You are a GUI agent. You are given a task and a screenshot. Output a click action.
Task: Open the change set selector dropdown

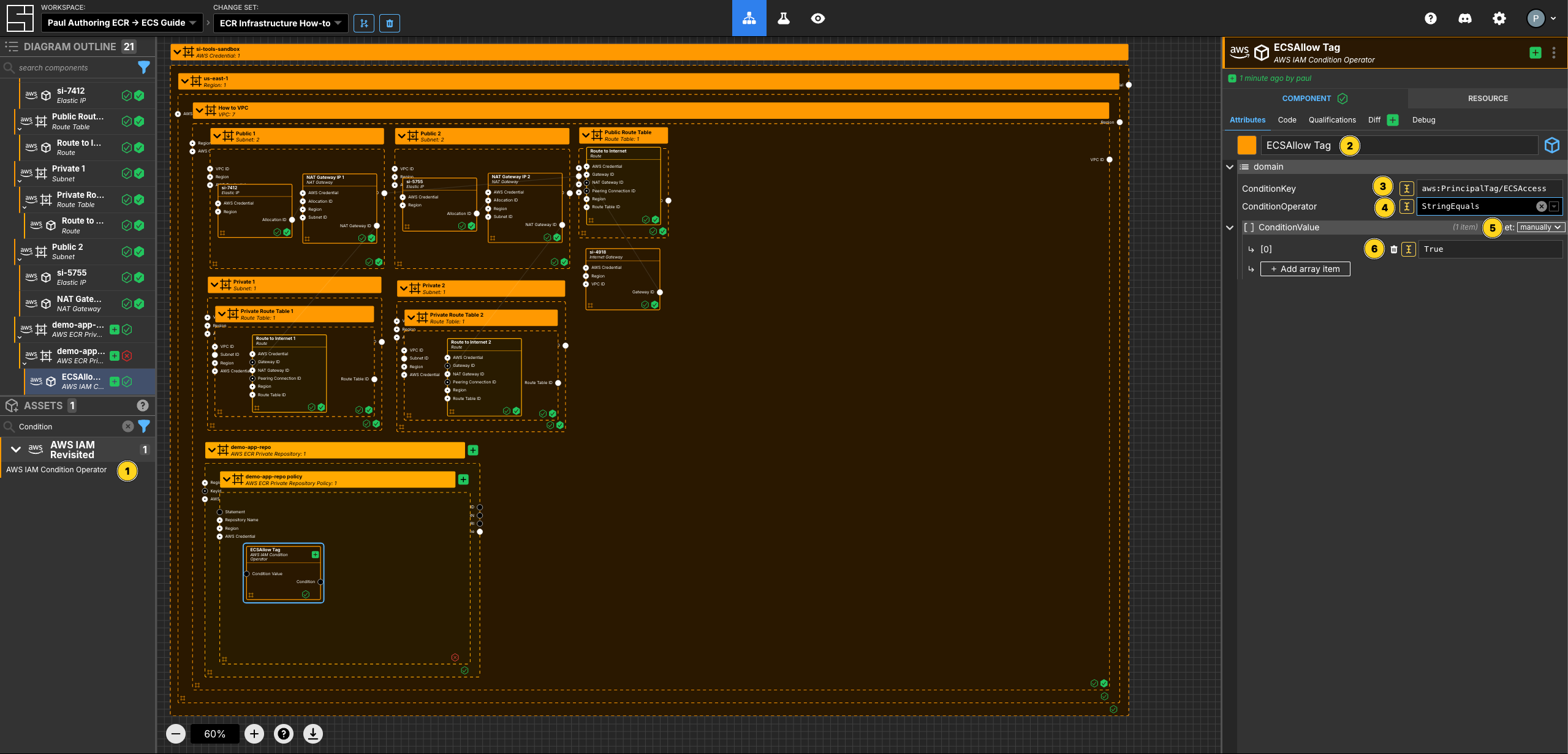point(281,23)
